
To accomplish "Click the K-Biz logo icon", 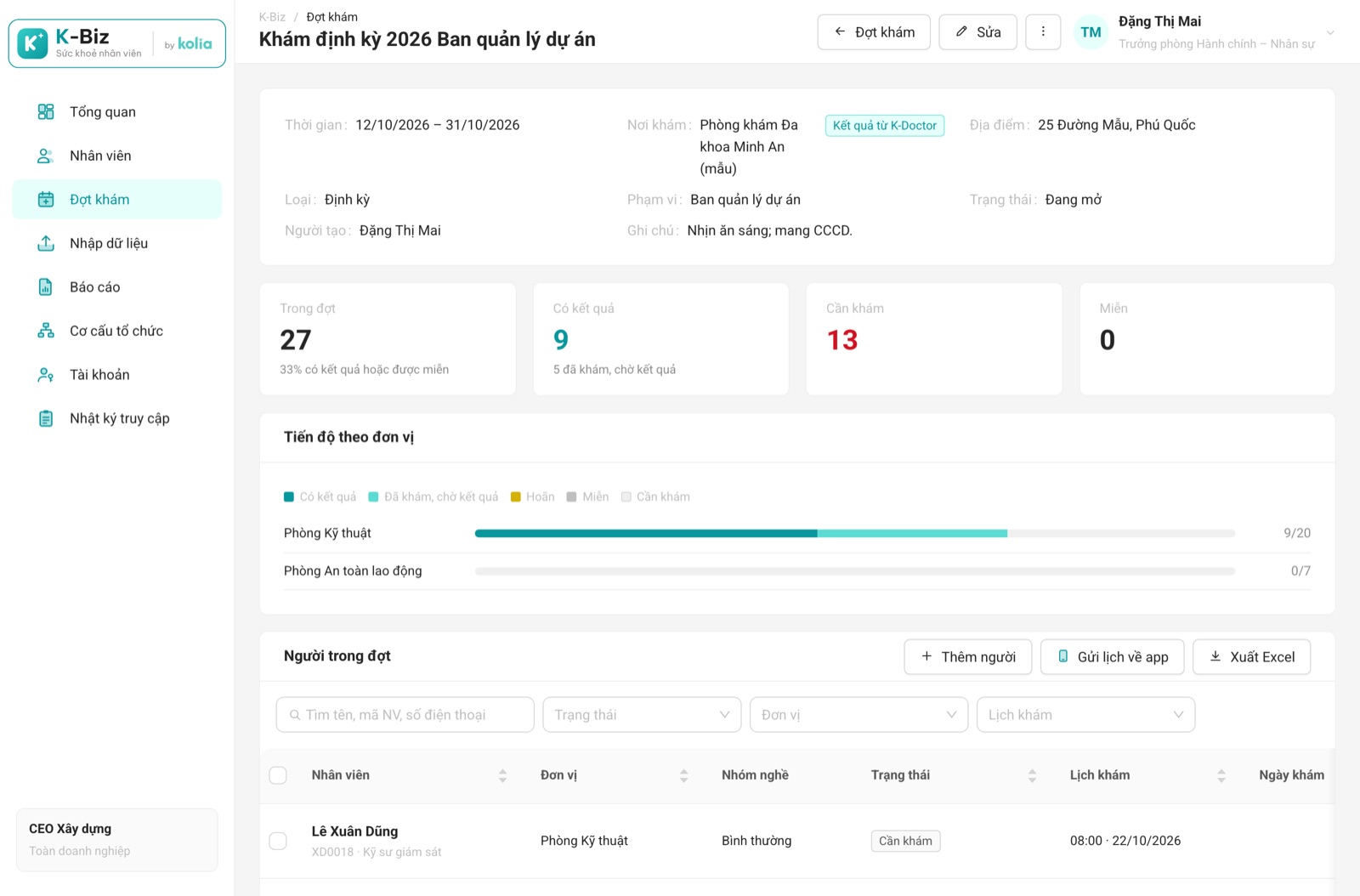I will (x=32, y=43).
